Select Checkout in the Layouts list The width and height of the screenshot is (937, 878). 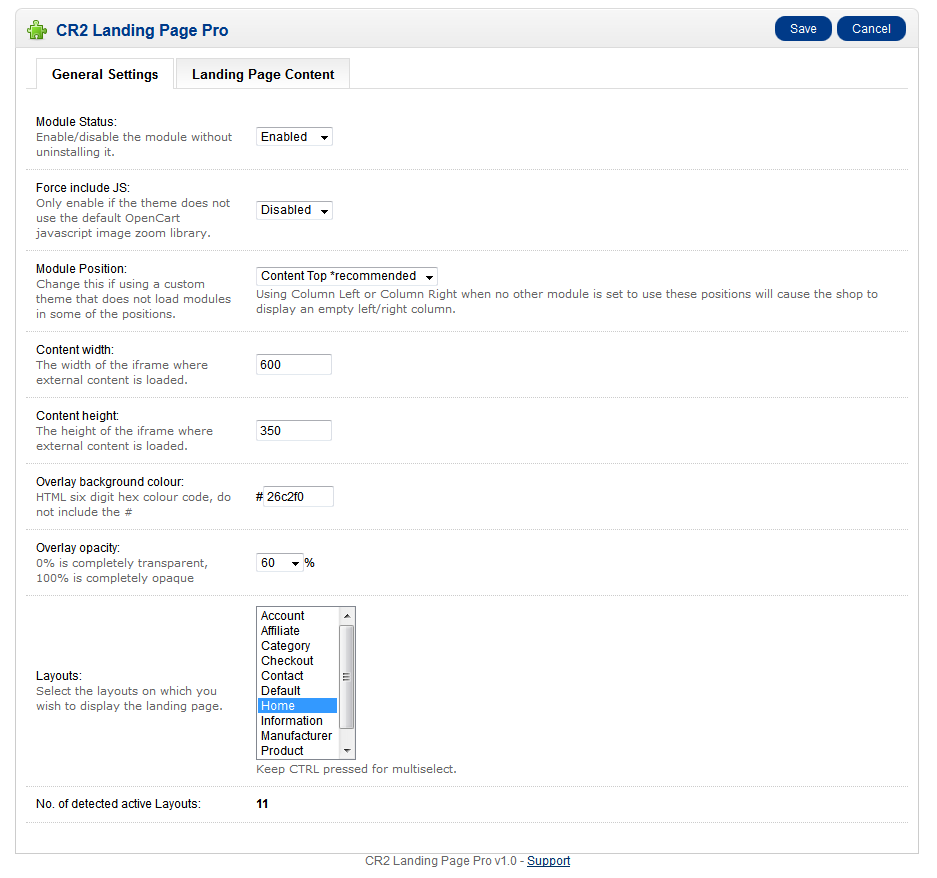pos(298,660)
